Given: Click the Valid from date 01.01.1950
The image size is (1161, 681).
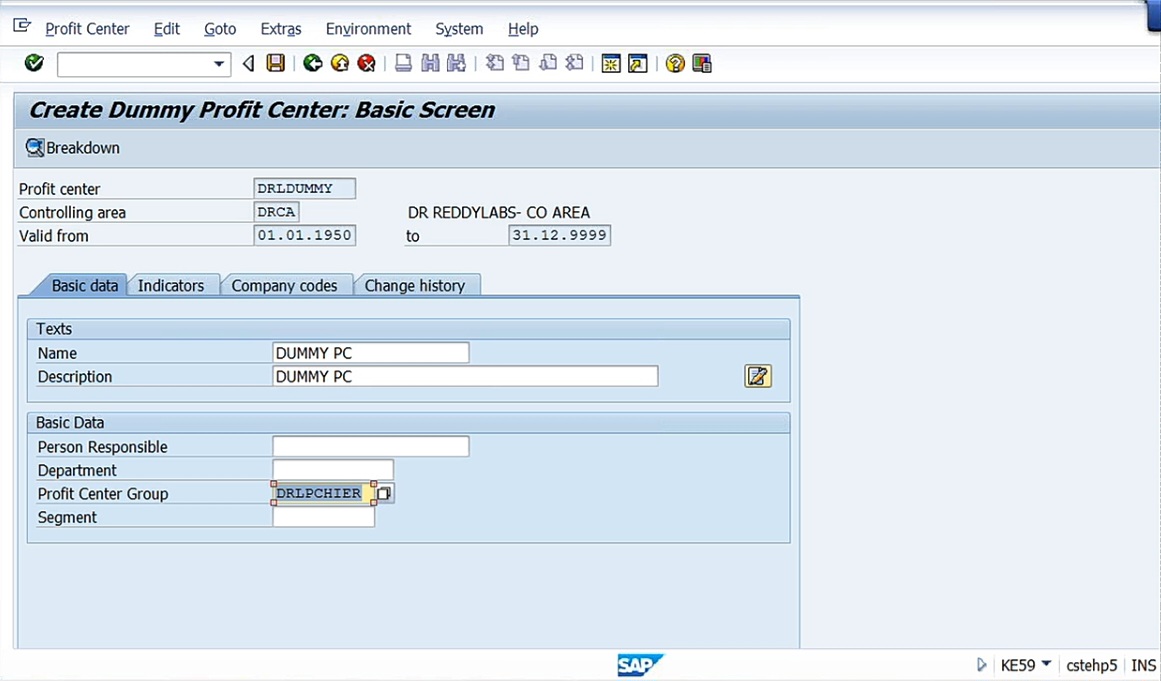Looking at the screenshot, I should tap(304, 235).
